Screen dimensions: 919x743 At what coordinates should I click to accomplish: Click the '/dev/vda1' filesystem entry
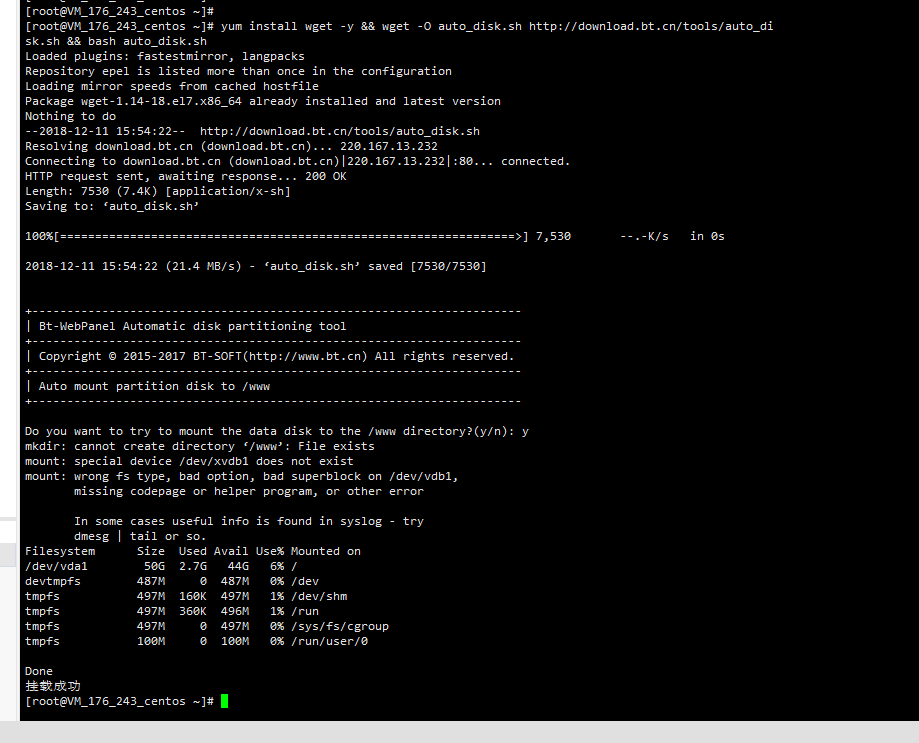pyautogui.click(x=56, y=566)
